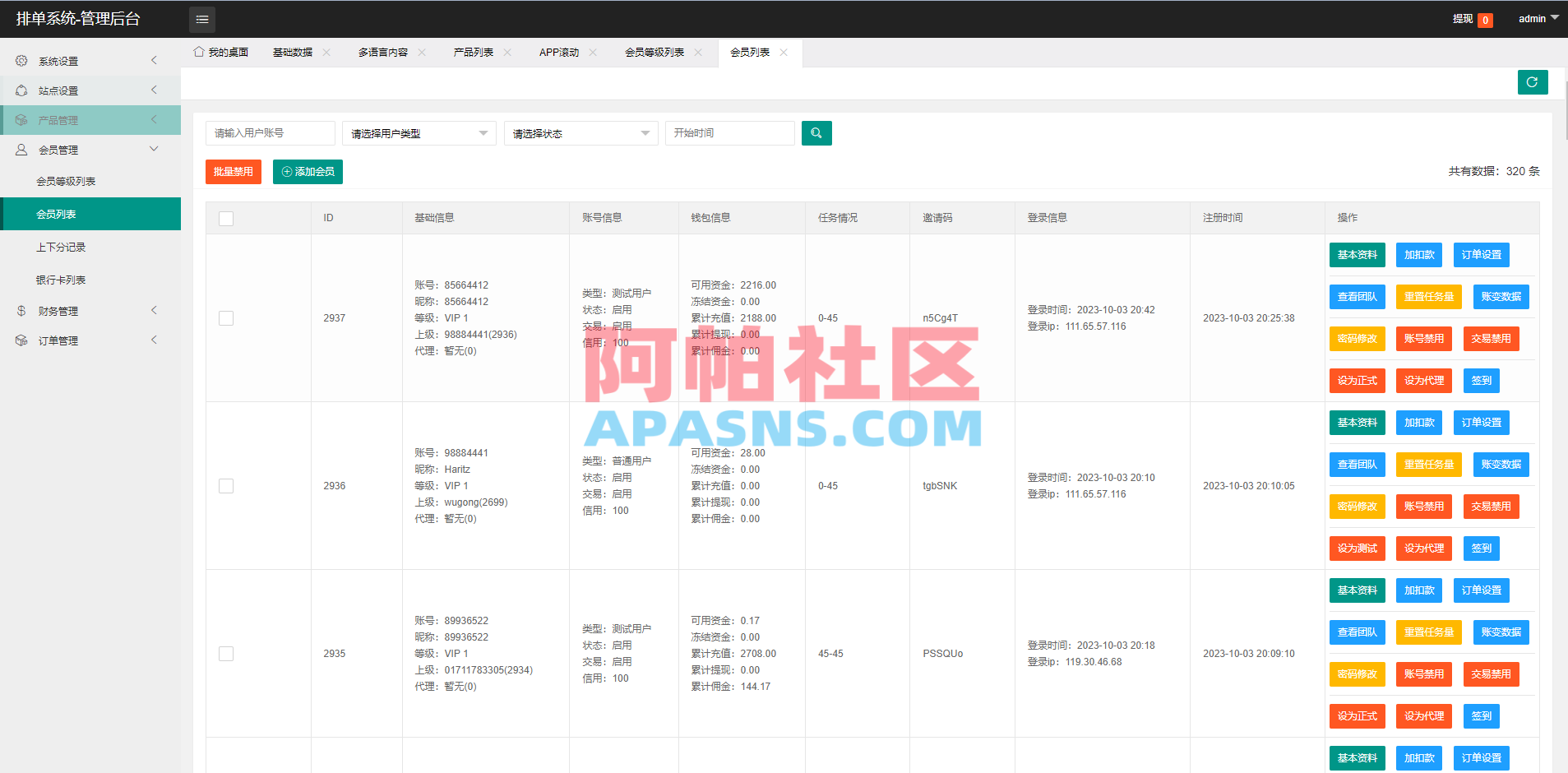Screen dimensions: 1568x773
Task: Collapse the 会员管理 sidebar section
Action: pyautogui.click(x=154, y=149)
